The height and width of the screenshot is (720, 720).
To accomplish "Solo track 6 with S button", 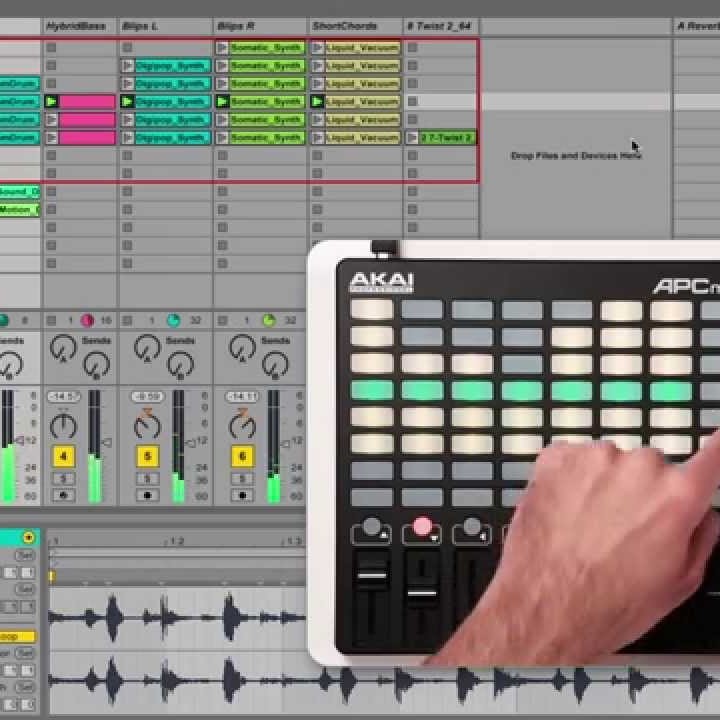I will (x=242, y=479).
